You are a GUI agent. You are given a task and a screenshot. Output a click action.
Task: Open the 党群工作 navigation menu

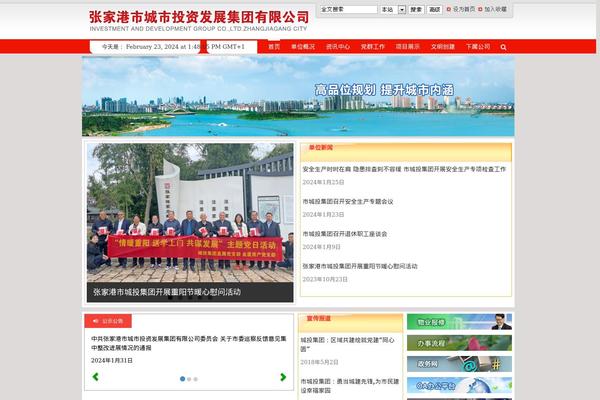(x=373, y=47)
